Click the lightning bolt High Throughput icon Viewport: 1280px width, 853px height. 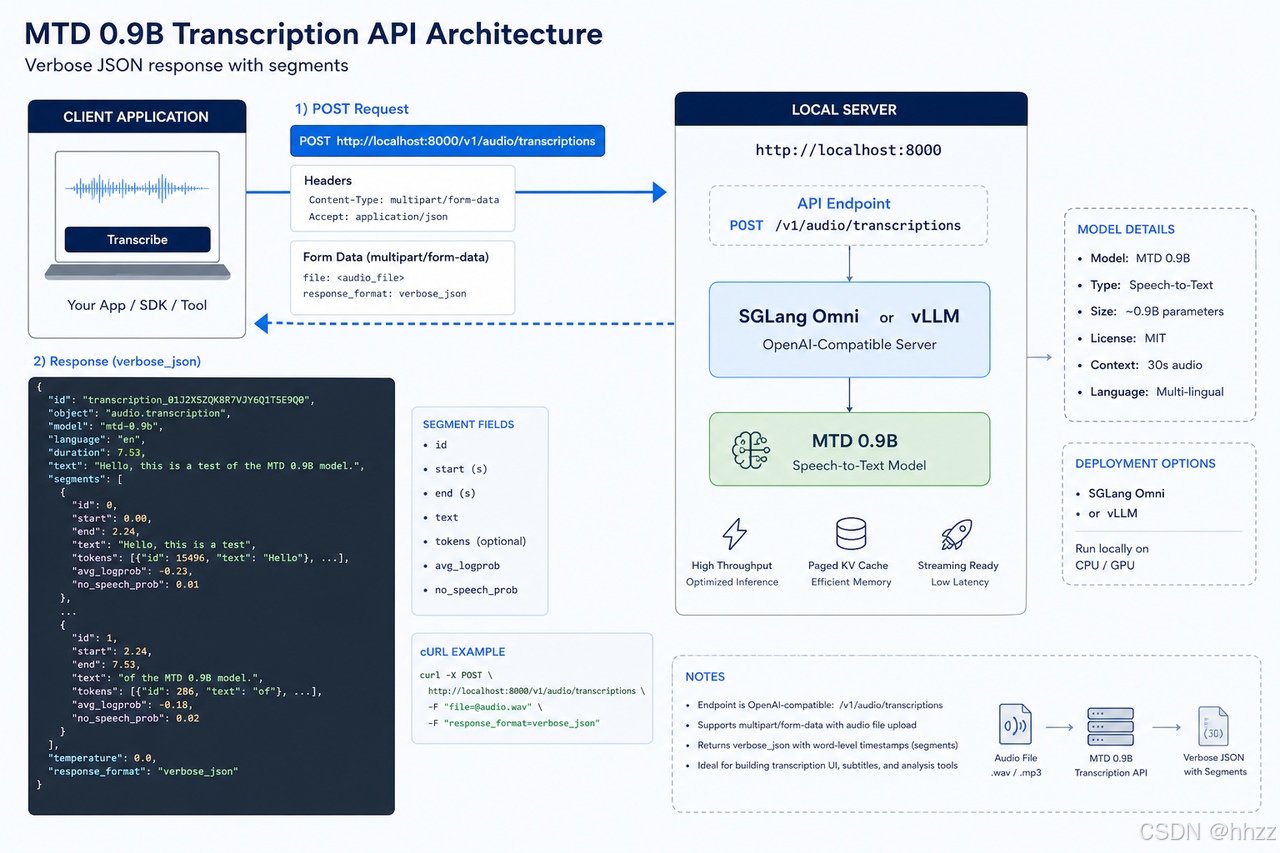[x=733, y=534]
